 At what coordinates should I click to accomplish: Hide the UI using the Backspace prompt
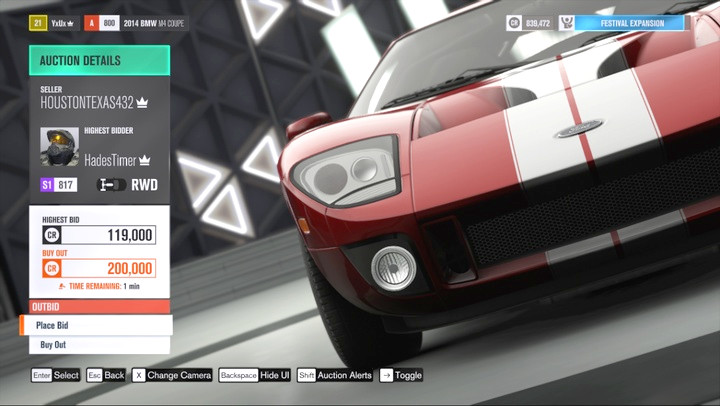[255, 375]
